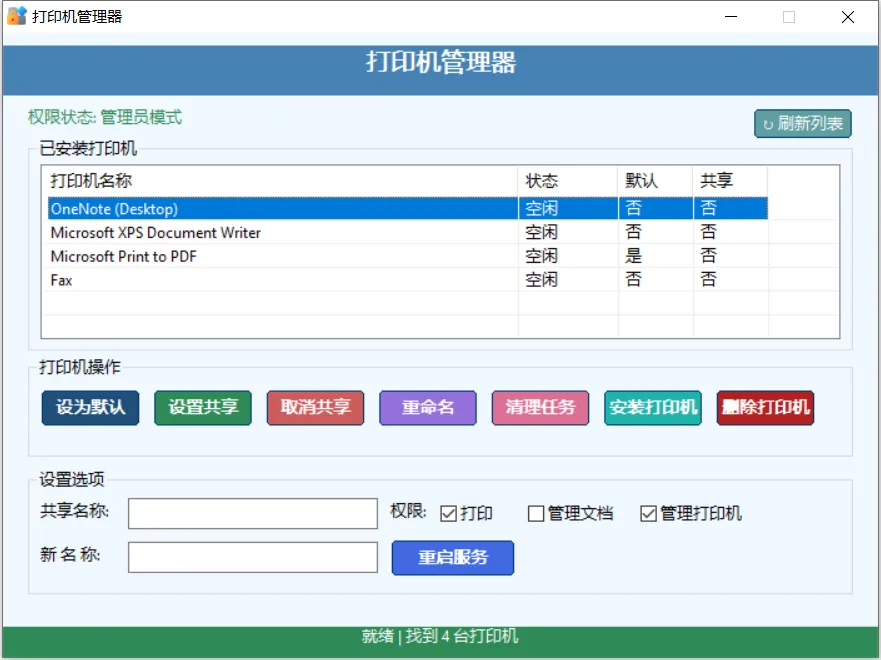Image resolution: width=881 pixels, height=660 pixels.
Task: Click the 共享 column header
Action: (x=730, y=181)
